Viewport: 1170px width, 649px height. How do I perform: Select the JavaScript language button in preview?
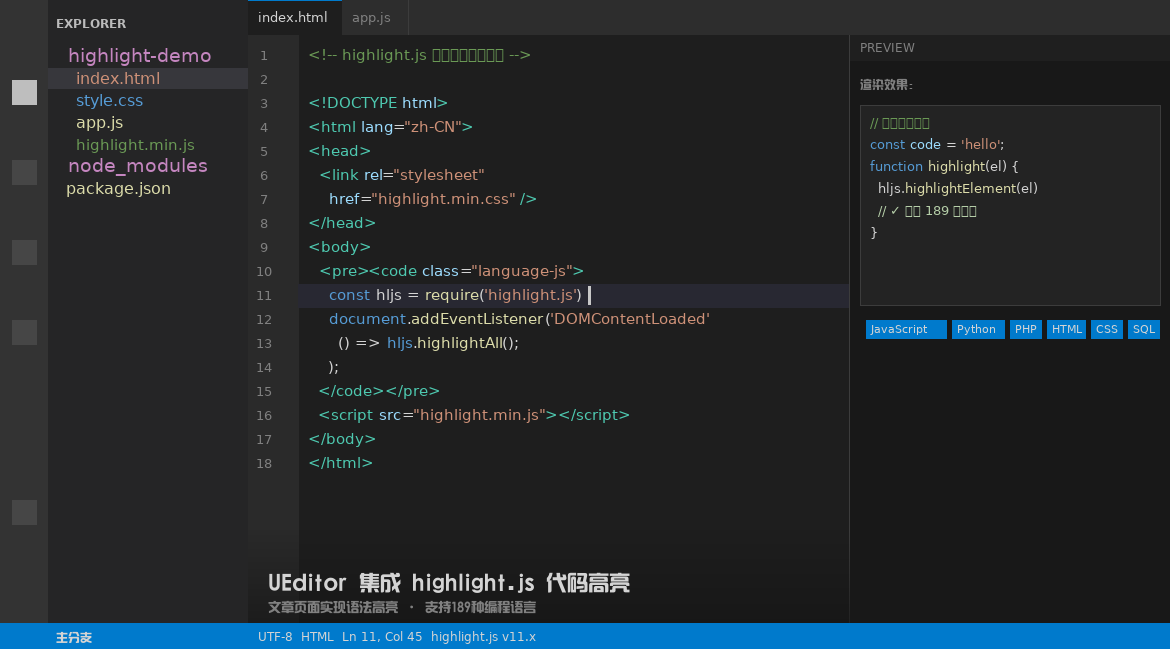click(906, 329)
